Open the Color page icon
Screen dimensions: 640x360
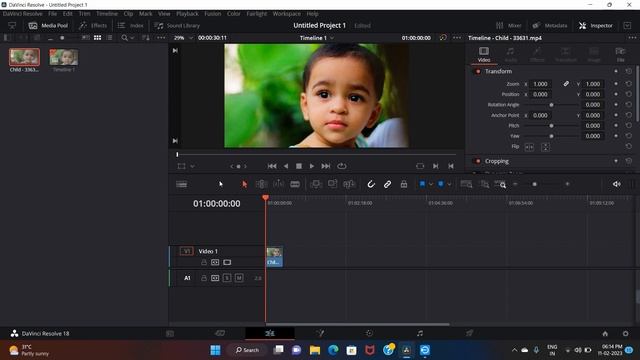(369, 333)
